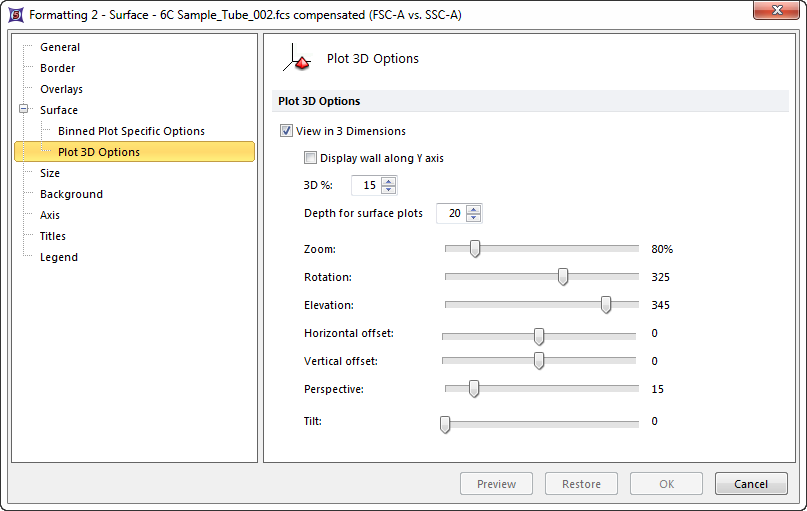807x511 pixels.
Task: Click the FCS Express app icon in title bar
Action: 16,15
